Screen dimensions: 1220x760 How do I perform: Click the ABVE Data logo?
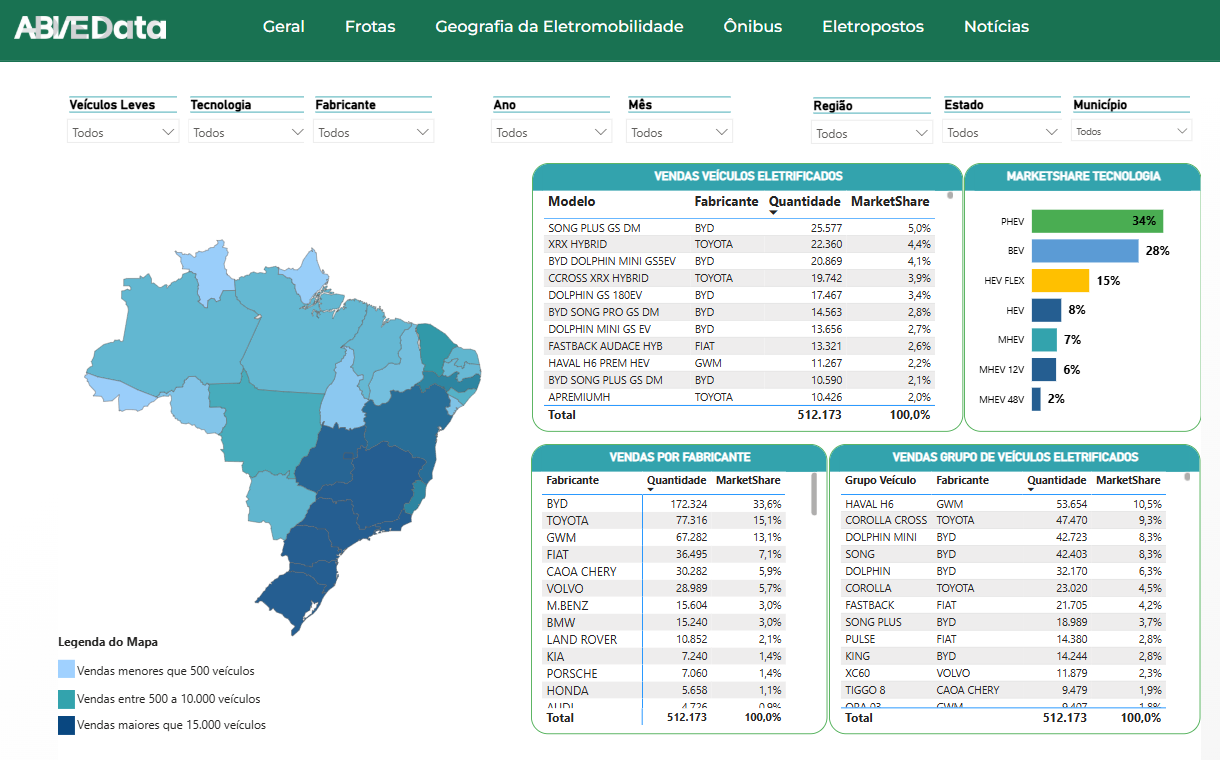click(x=90, y=28)
